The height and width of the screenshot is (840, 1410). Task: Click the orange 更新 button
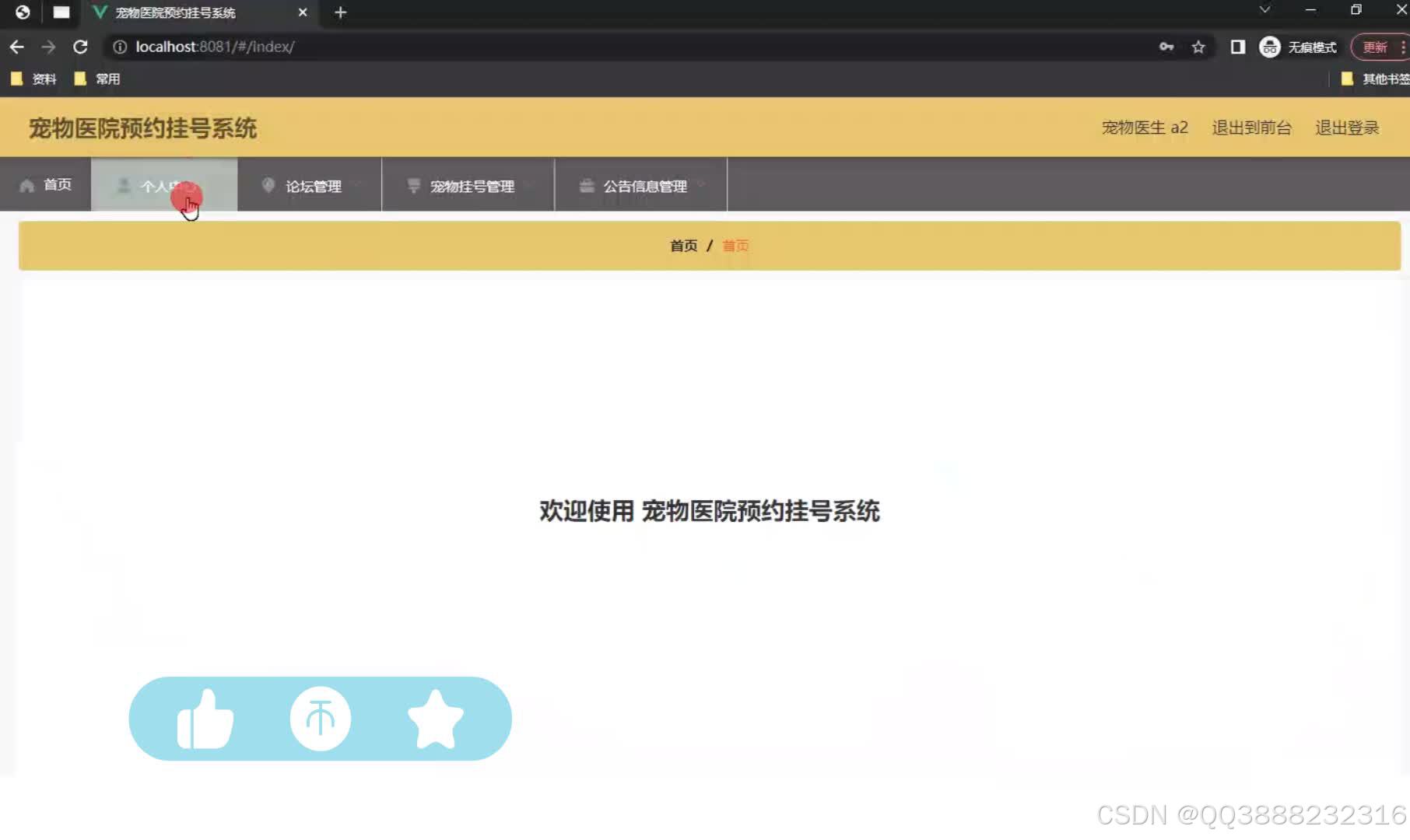1374,47
